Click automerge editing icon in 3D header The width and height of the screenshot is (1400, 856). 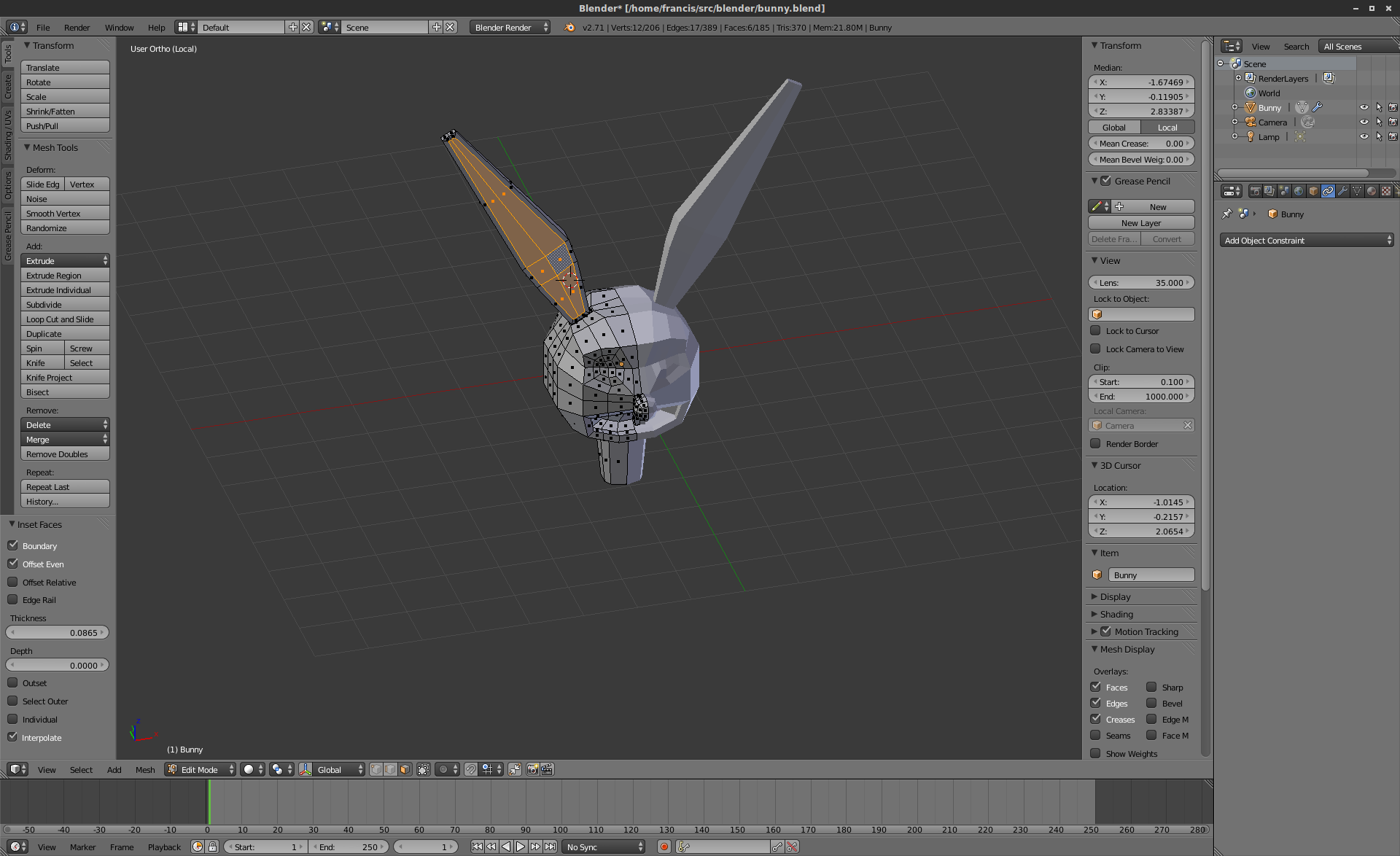[x=515, y=769]
